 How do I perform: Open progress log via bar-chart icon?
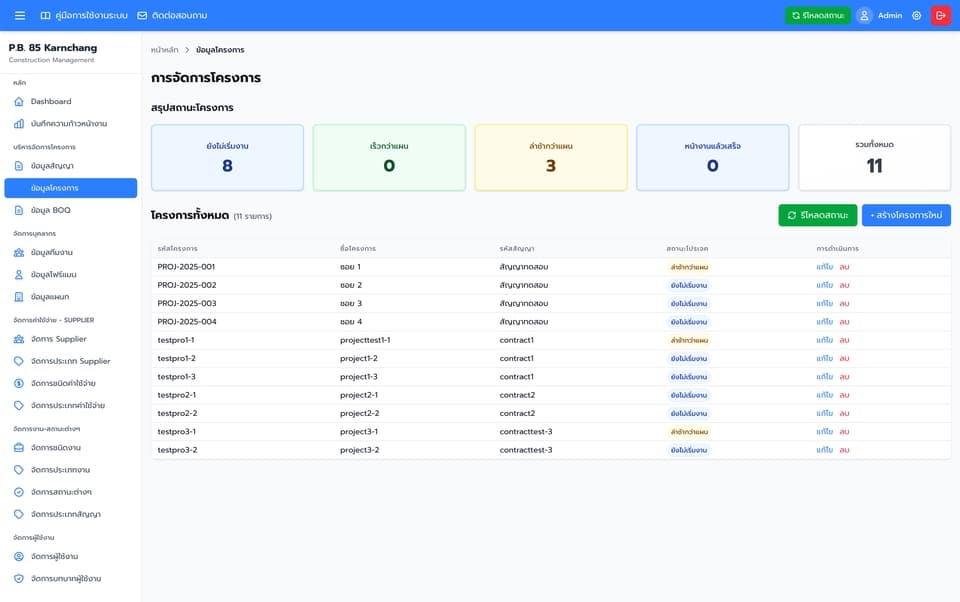click(x=19, y=124)
